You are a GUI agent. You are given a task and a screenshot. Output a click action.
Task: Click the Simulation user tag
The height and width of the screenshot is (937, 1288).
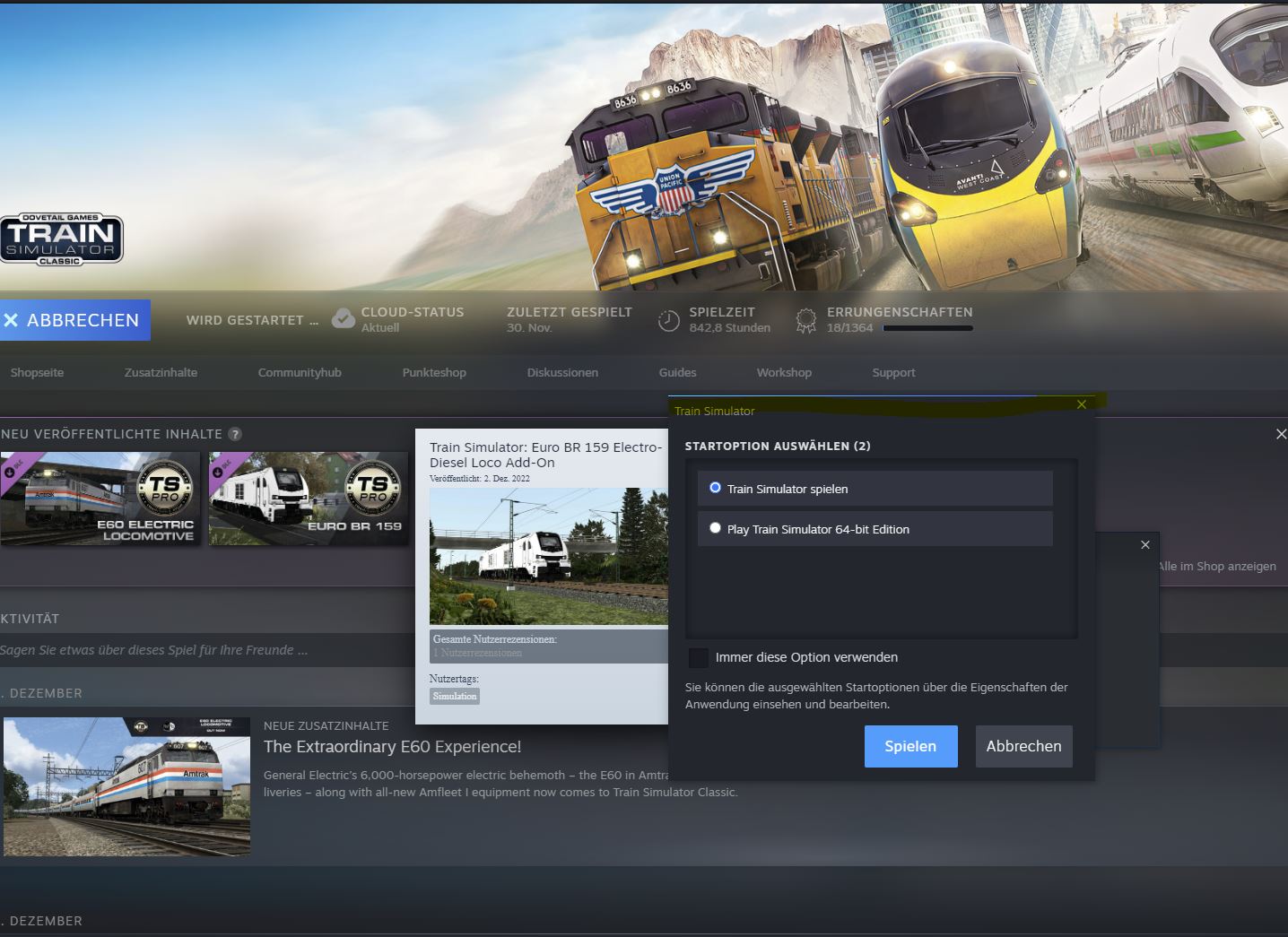click(455, 696)
